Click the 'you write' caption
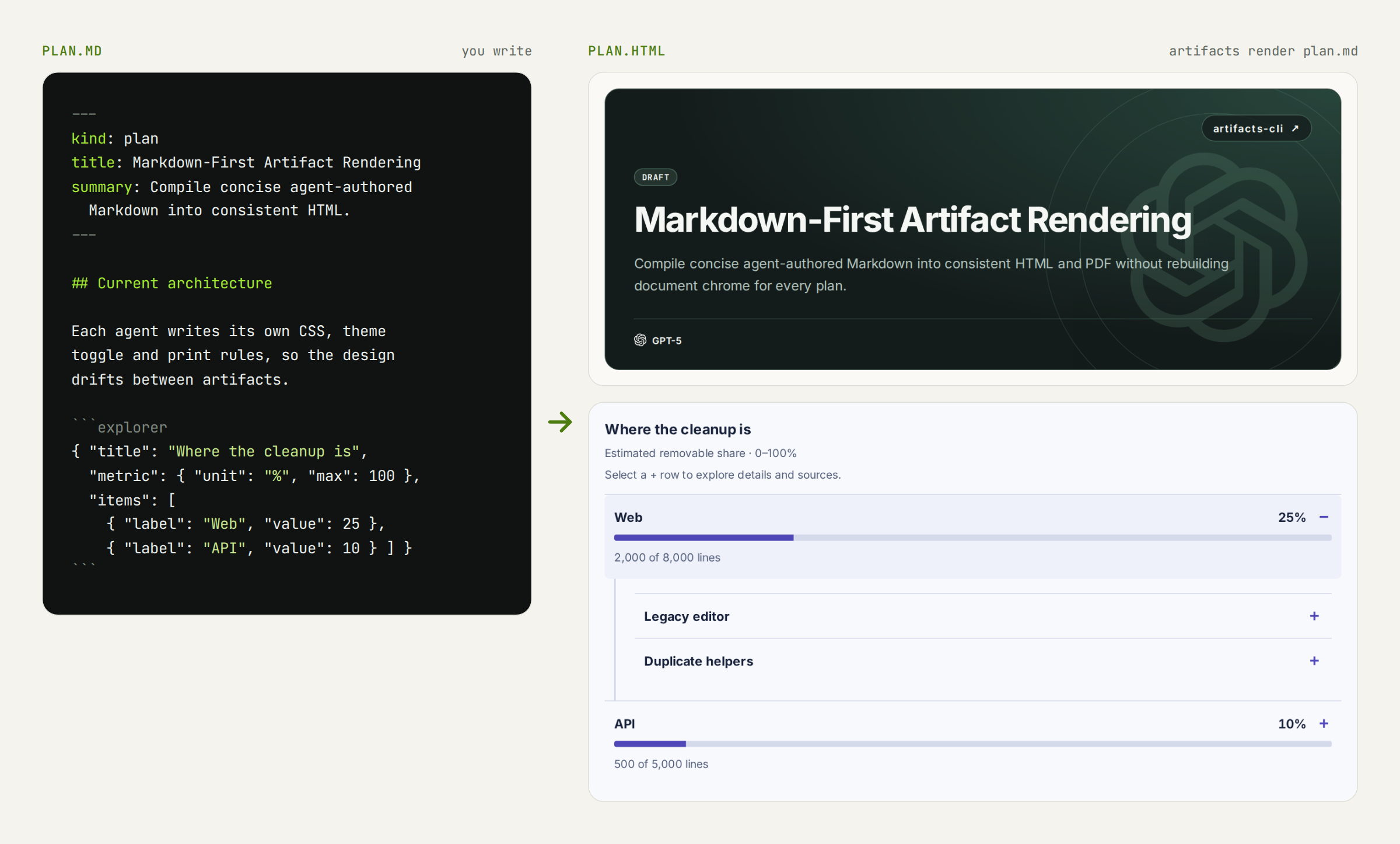 coord(496,51)
